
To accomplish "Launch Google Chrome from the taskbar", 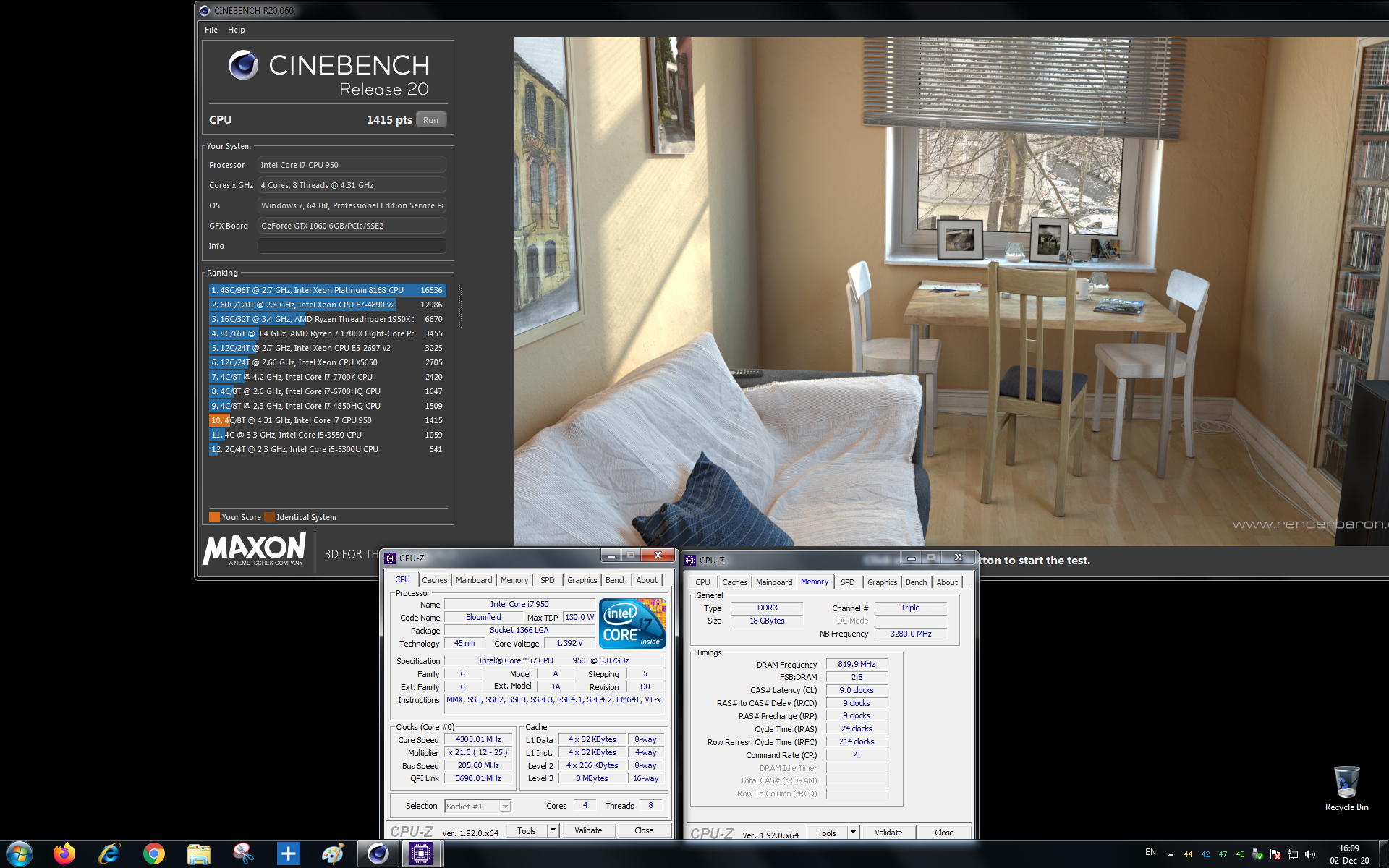I will [153, 854].
